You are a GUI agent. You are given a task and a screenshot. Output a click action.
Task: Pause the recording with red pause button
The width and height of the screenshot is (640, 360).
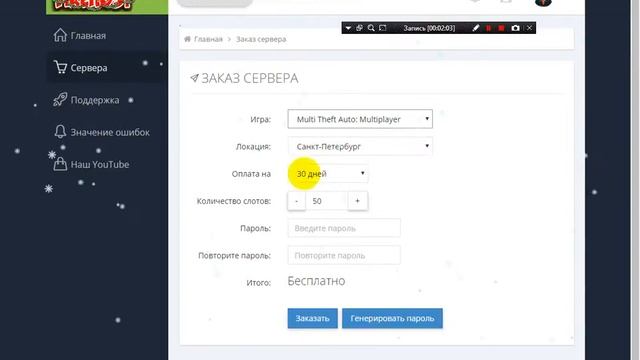(x=488, y=28)
